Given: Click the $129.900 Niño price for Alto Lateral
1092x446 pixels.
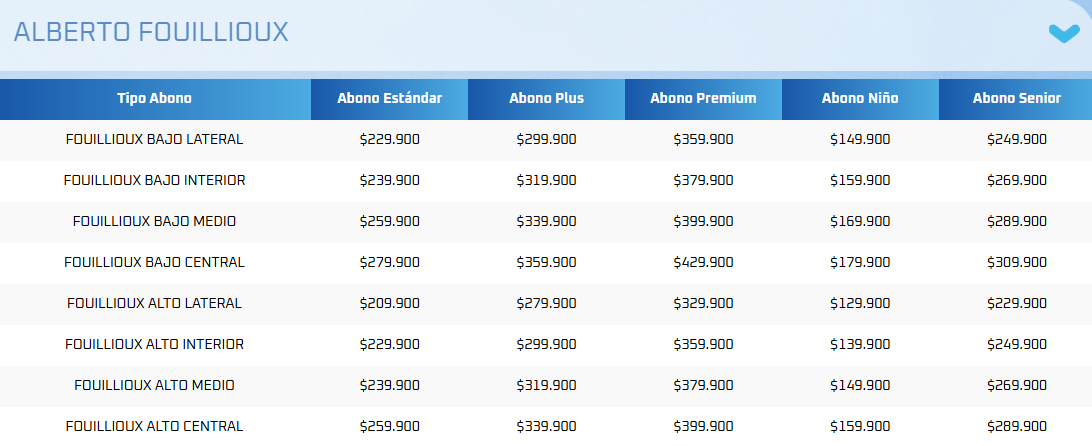Looking at the screenshot, I should pos(860,303).
